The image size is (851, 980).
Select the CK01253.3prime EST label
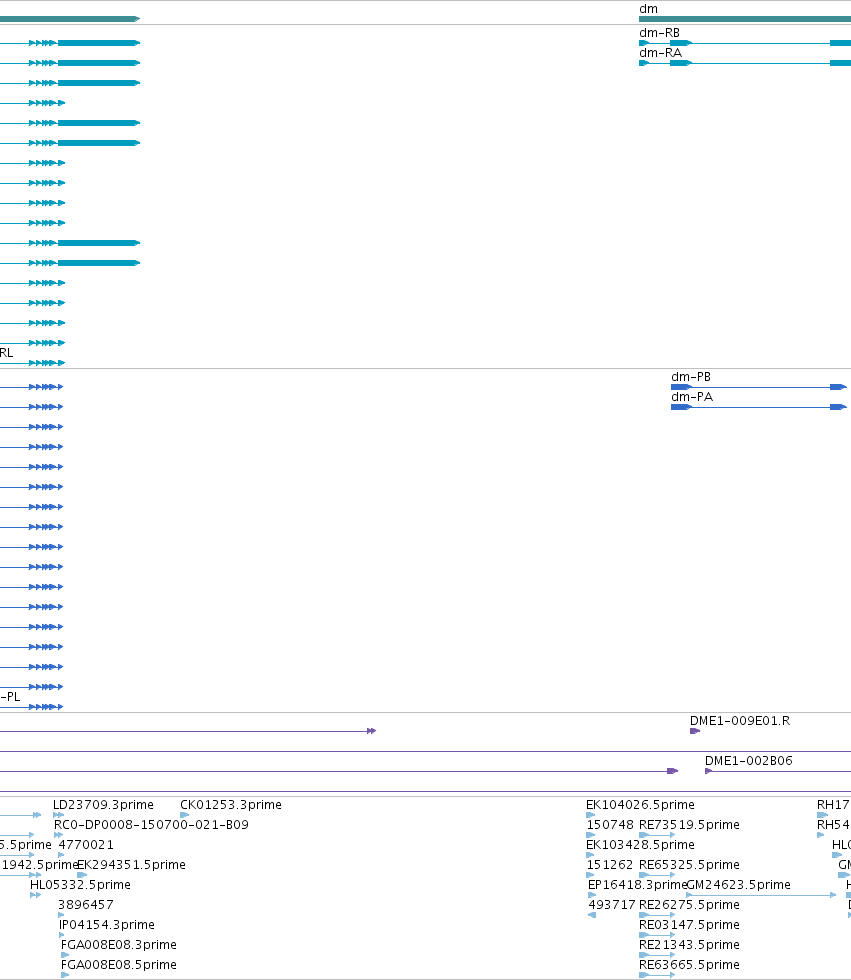[x=231, y=805]
